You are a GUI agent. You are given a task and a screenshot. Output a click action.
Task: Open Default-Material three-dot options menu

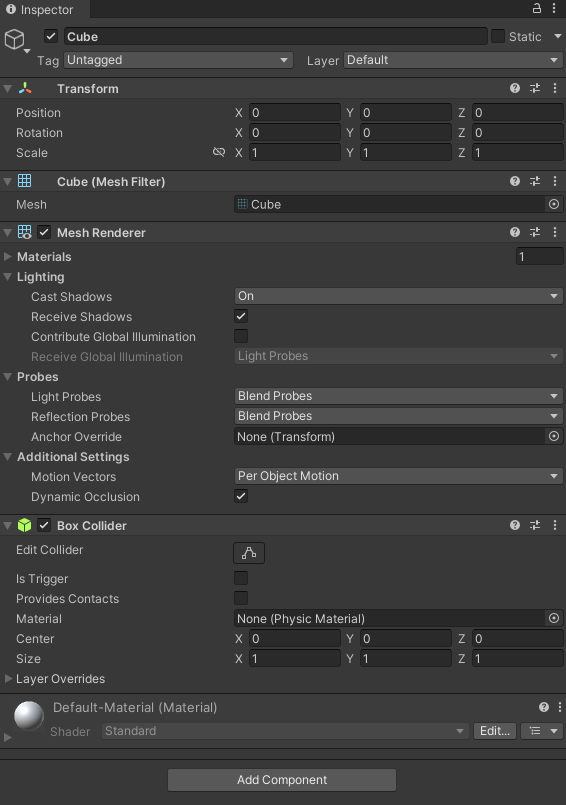click(560, 707)
